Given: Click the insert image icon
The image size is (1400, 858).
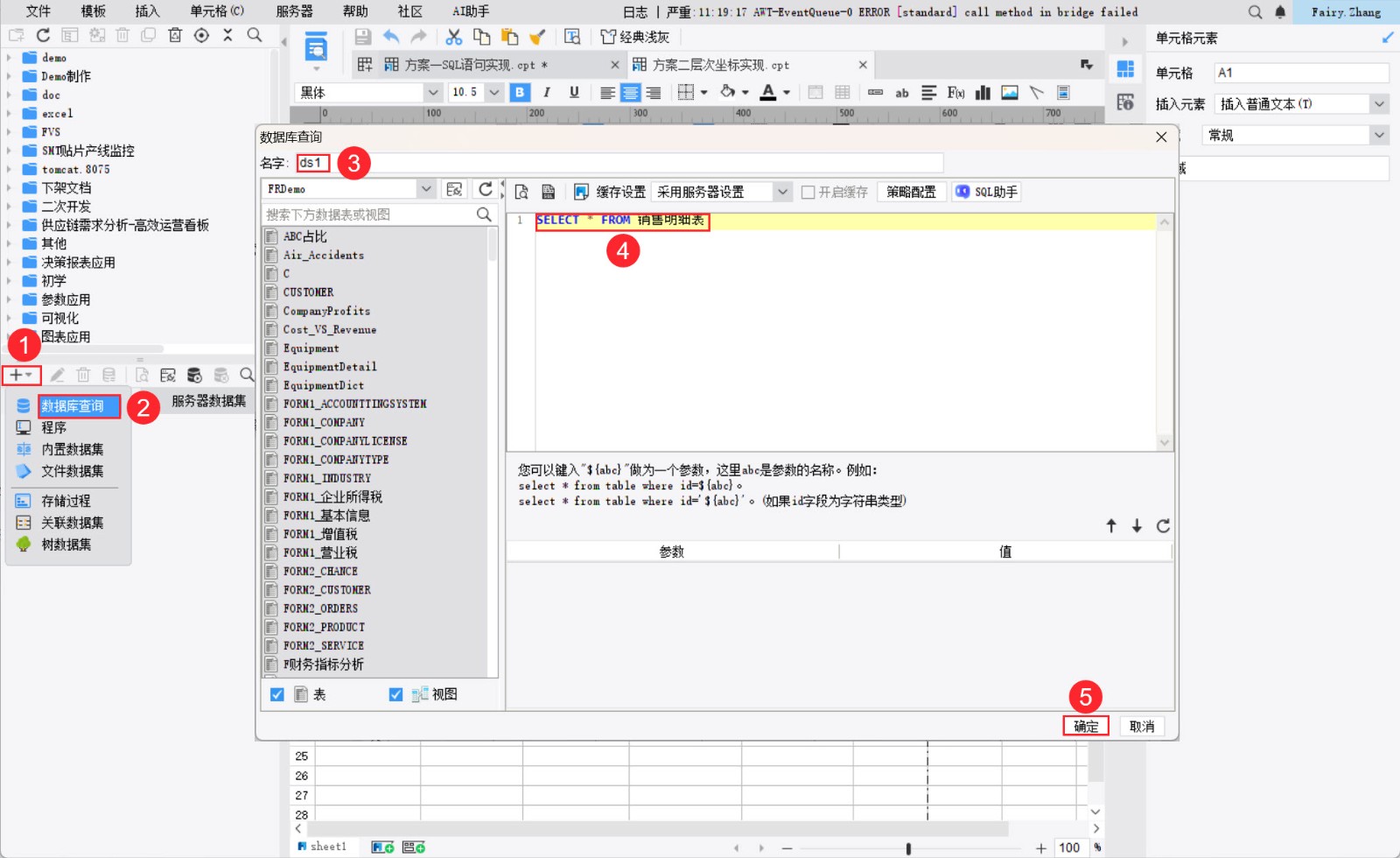Looking at the screenshot, I should pos(1010,92).
